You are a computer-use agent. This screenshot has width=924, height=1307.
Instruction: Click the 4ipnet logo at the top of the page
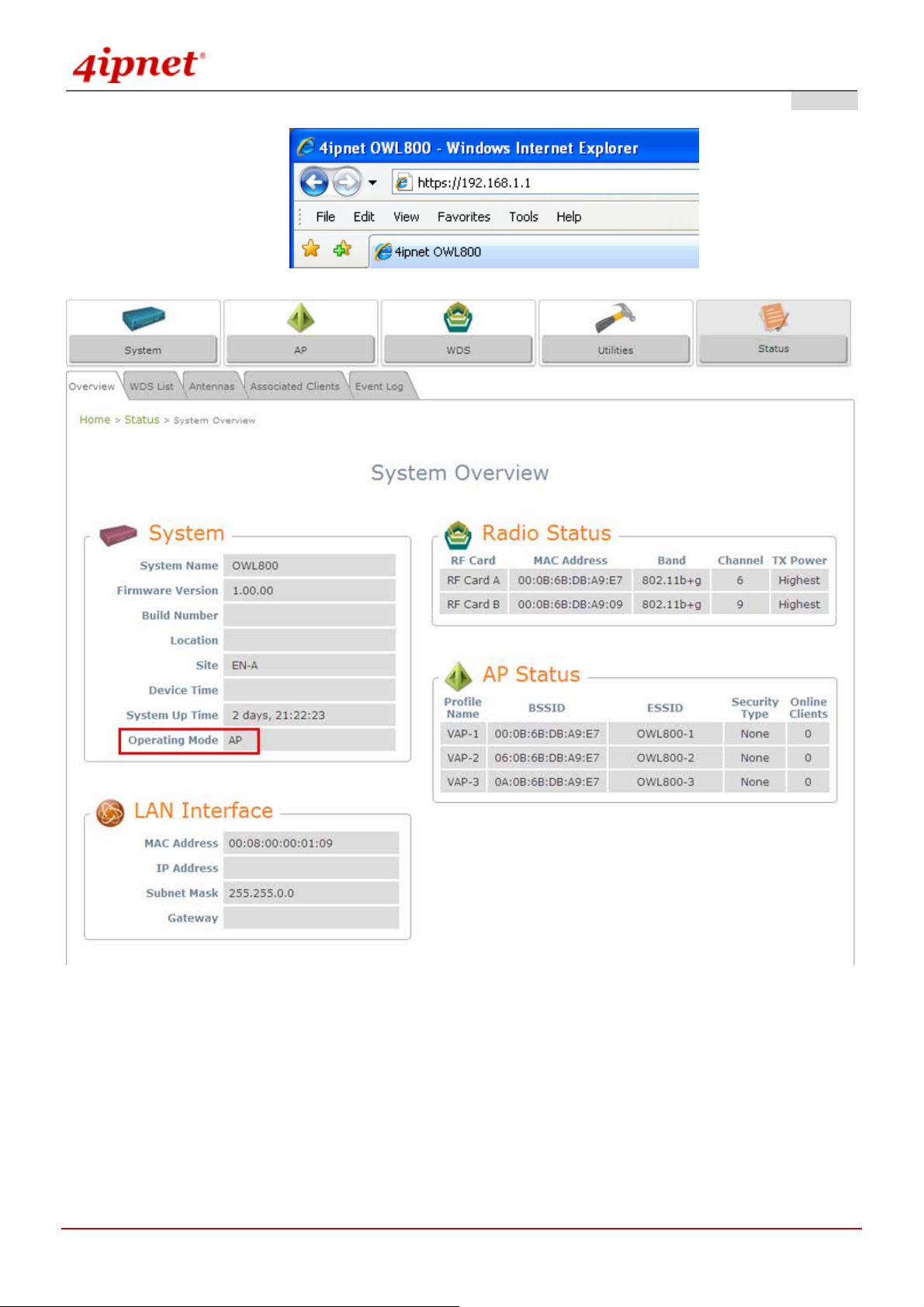point(140,64)
